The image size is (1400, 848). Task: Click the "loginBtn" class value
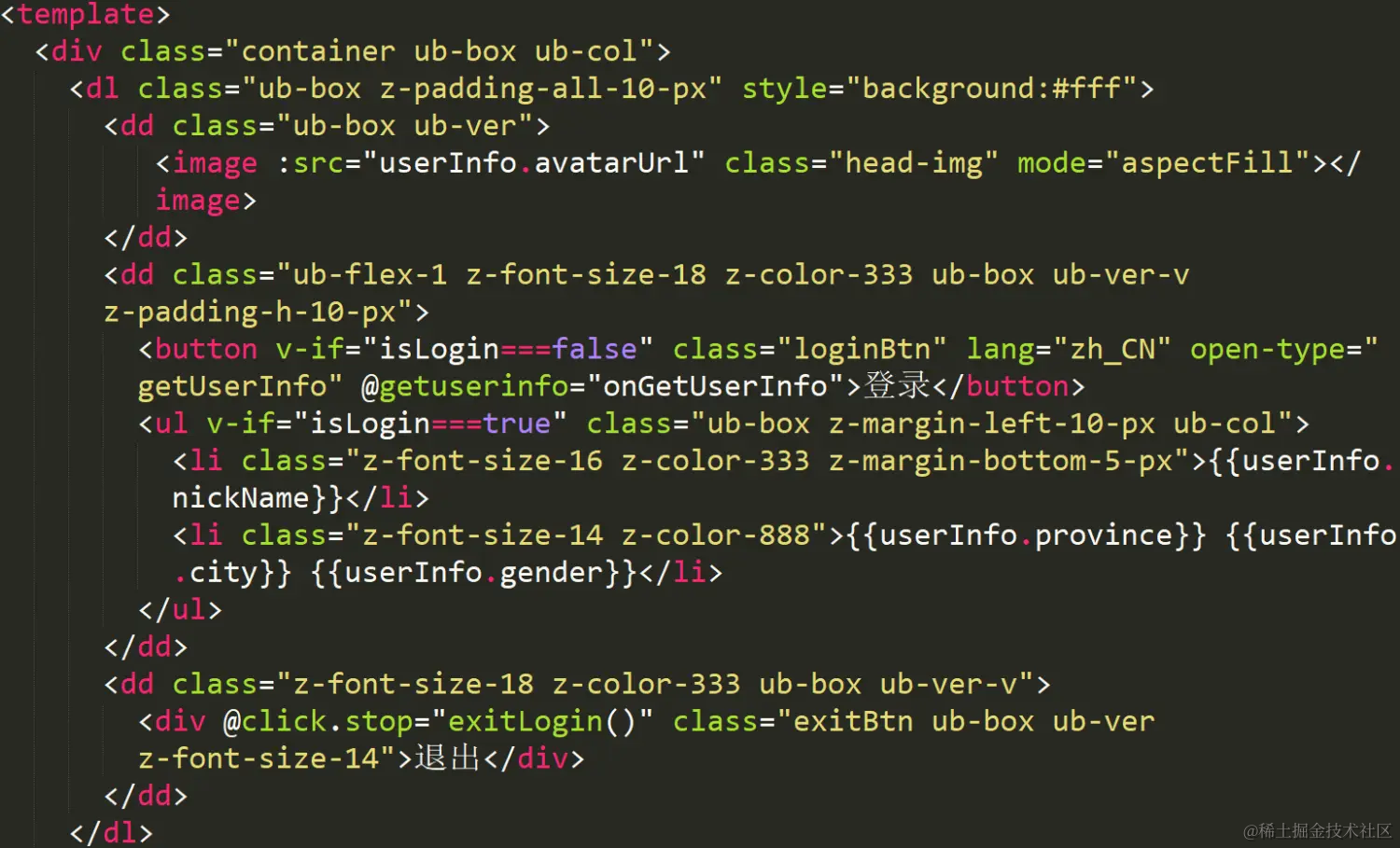(x=861, y=349)
